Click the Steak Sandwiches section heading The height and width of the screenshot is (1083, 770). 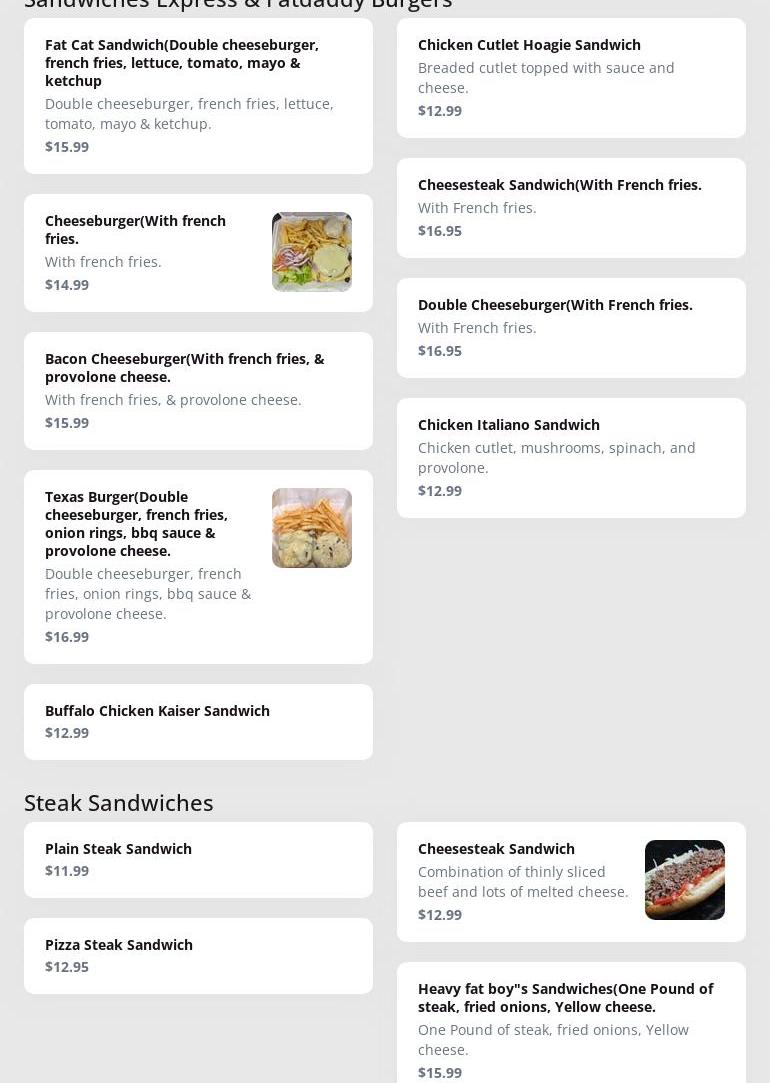tap(119, 803)
